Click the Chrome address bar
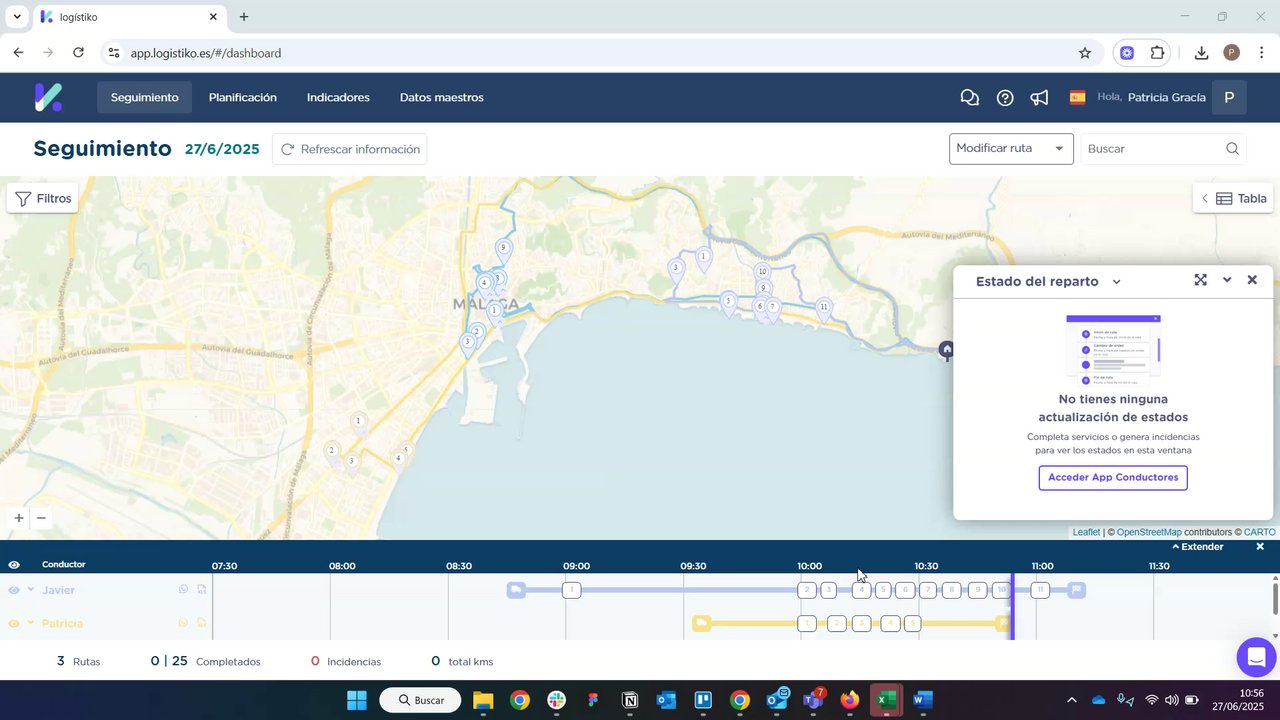The height and width of the screenshot is (720, 1280). pos(600,53)
